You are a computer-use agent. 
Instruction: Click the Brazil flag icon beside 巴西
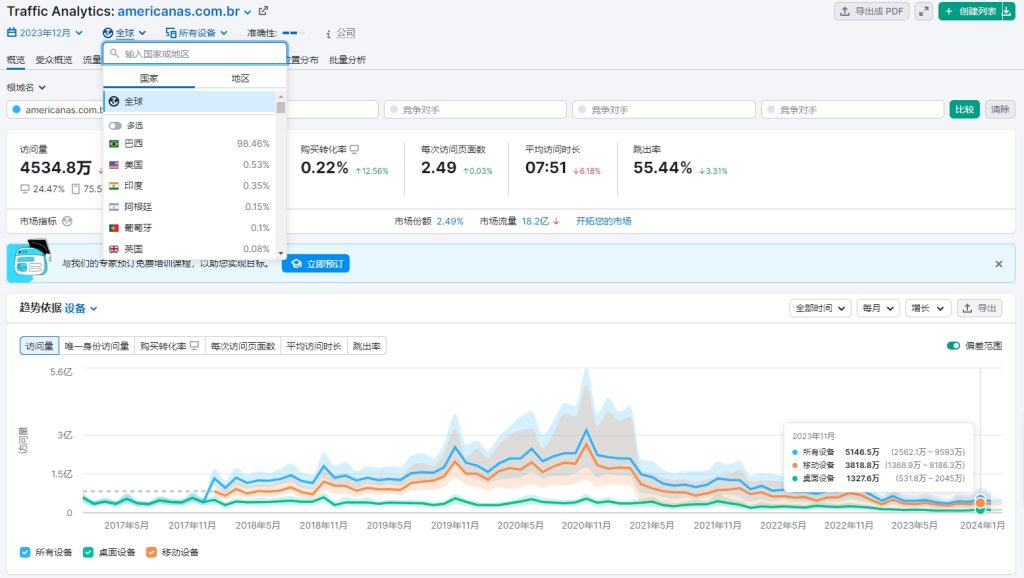tap(114, 144)
